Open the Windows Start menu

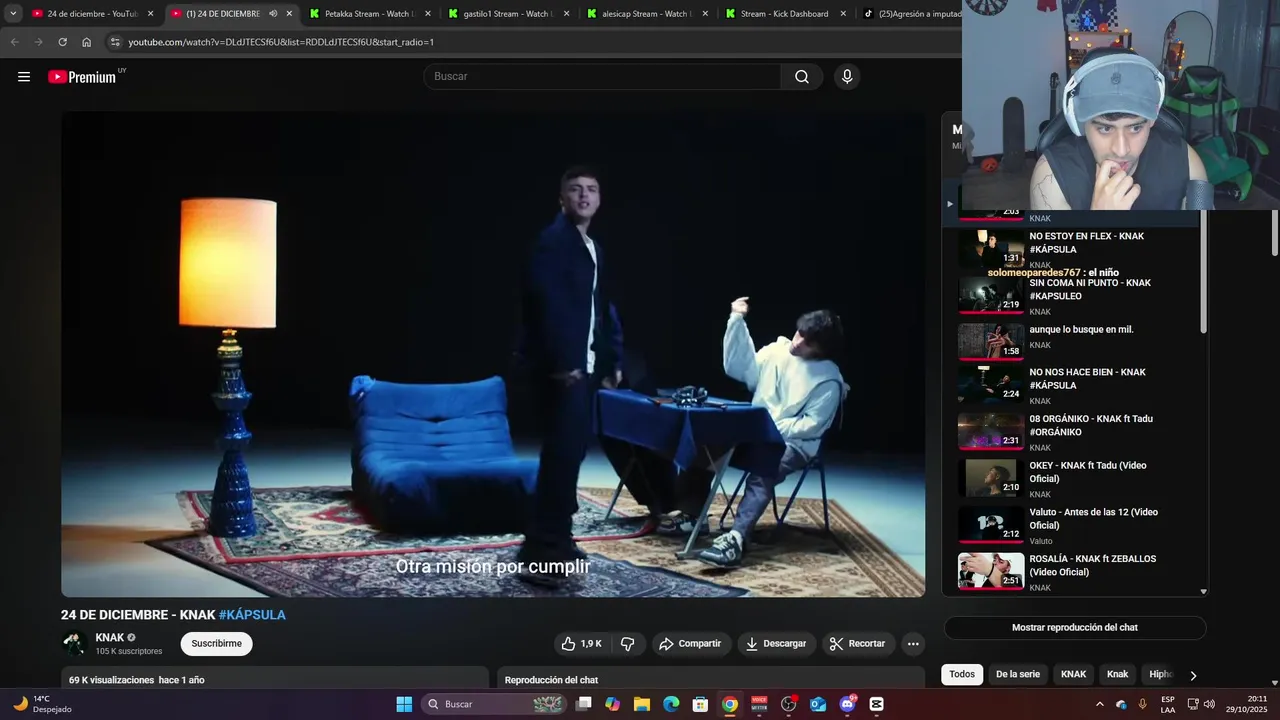pyautogui.click(x=404, y=704)
